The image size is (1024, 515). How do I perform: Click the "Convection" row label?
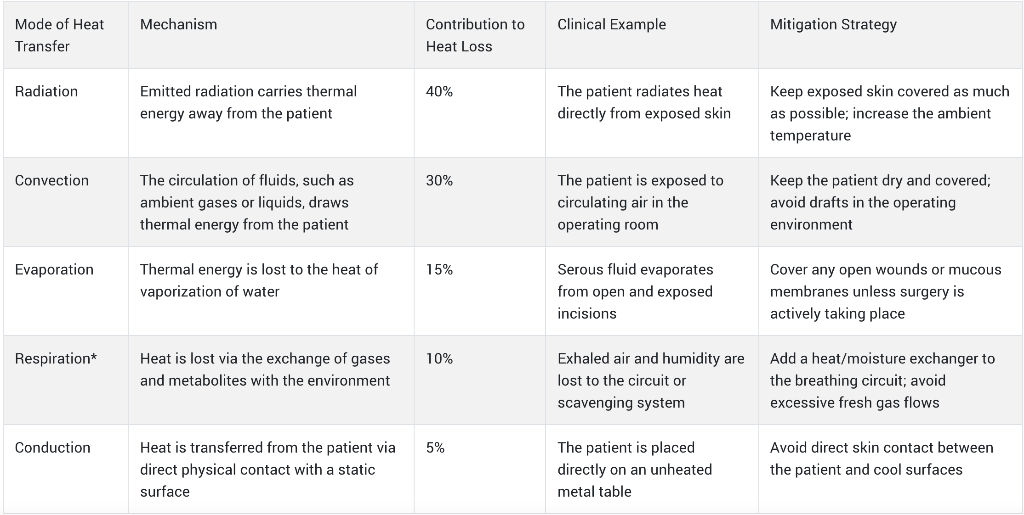coord(52,180)
